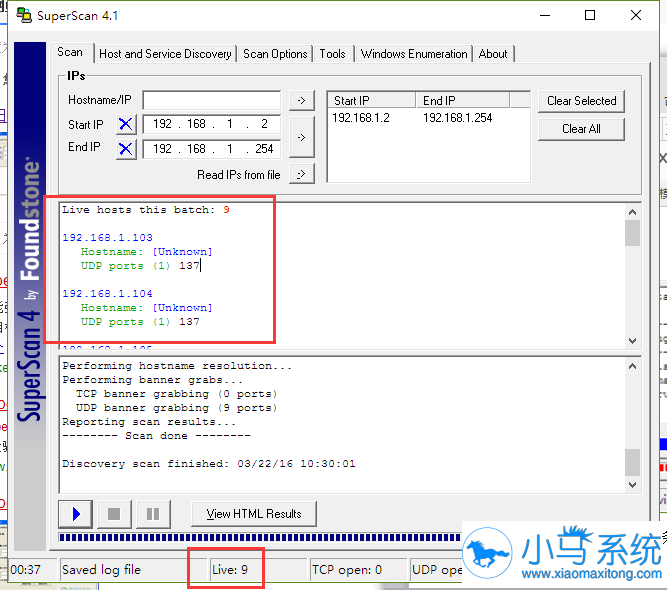Open the Host and Service Discovery tab
The image size is (667, 590).
(x=165, y=54)
